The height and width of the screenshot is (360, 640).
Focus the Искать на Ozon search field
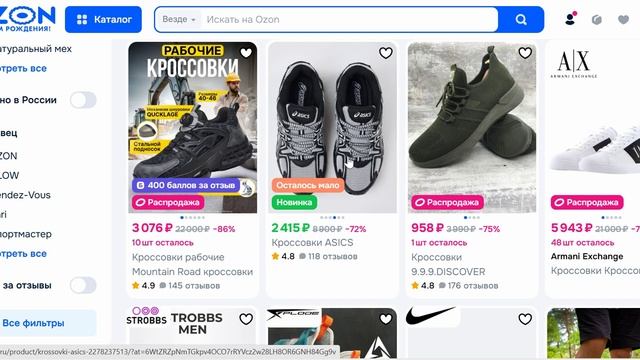(349, 19)
